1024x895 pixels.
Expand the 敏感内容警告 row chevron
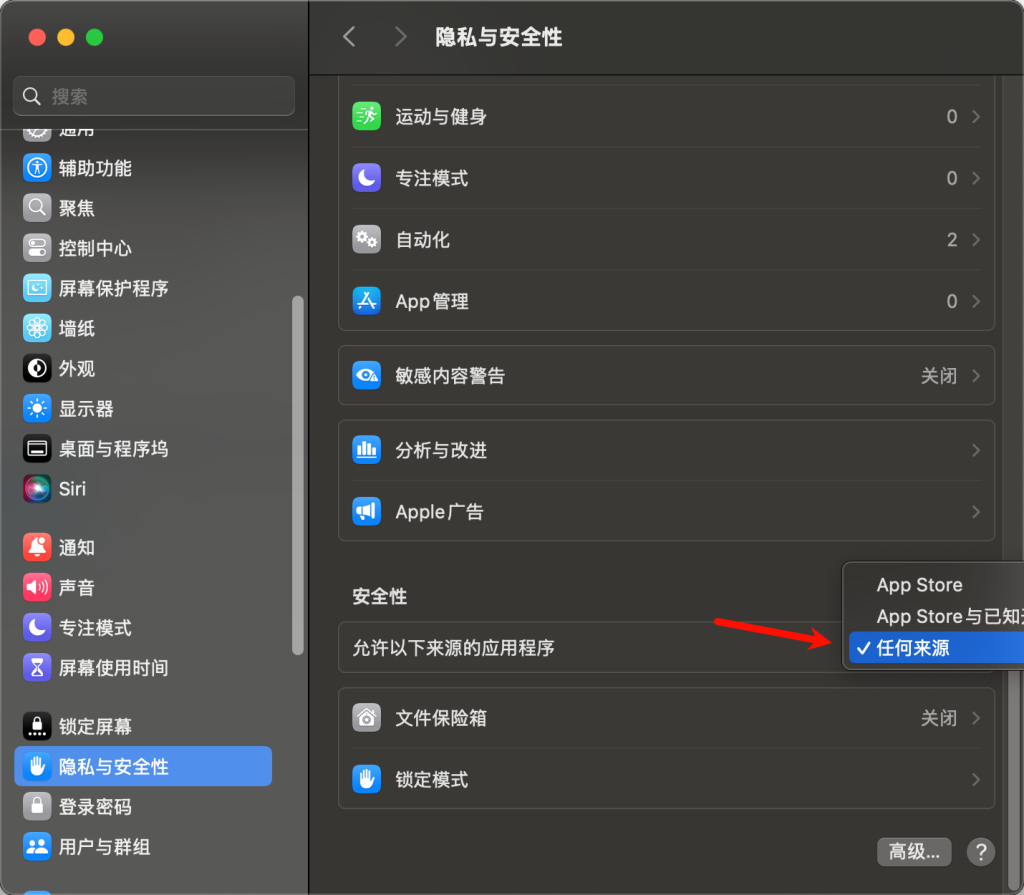pos(975,376)
